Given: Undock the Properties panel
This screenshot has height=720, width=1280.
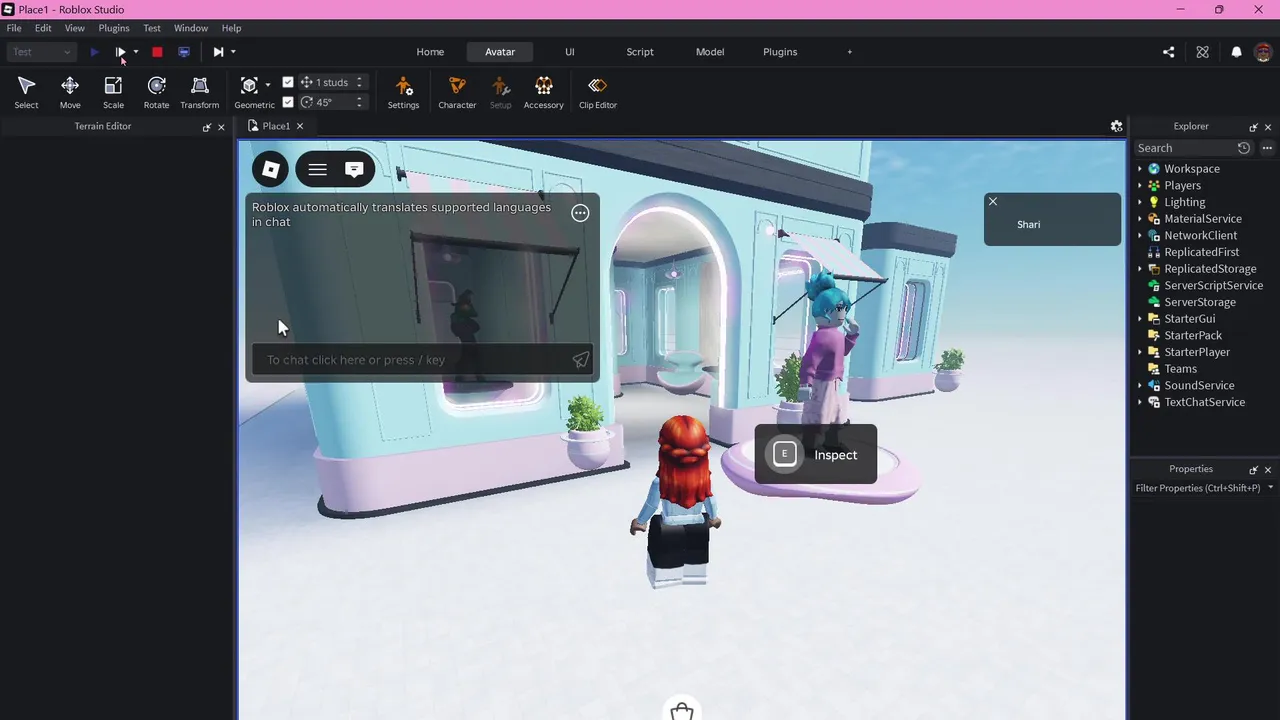Looking at the screenshot, I should [1253, 470].
